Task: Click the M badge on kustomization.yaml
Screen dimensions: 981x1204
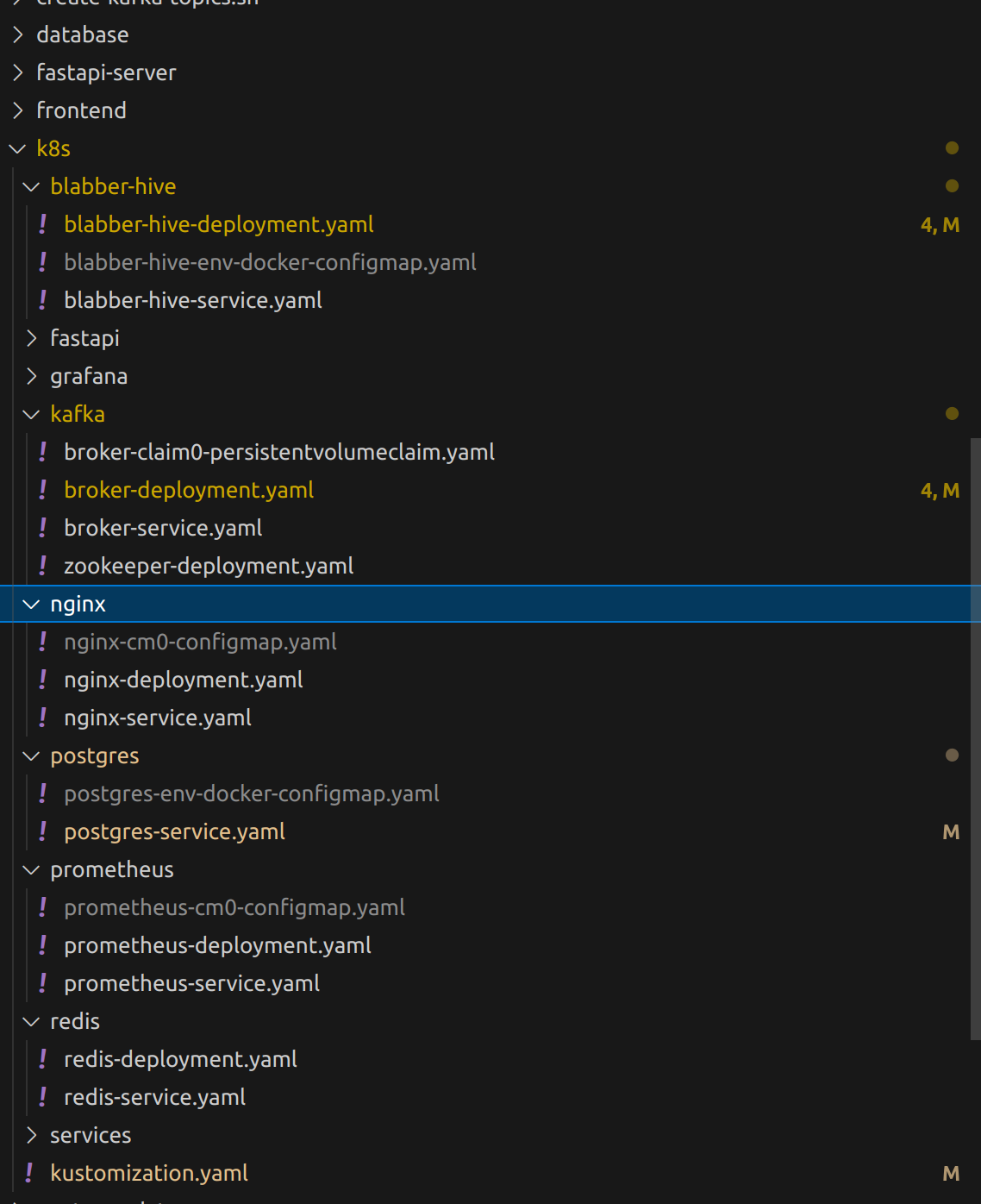Action: click(951, 1173)
